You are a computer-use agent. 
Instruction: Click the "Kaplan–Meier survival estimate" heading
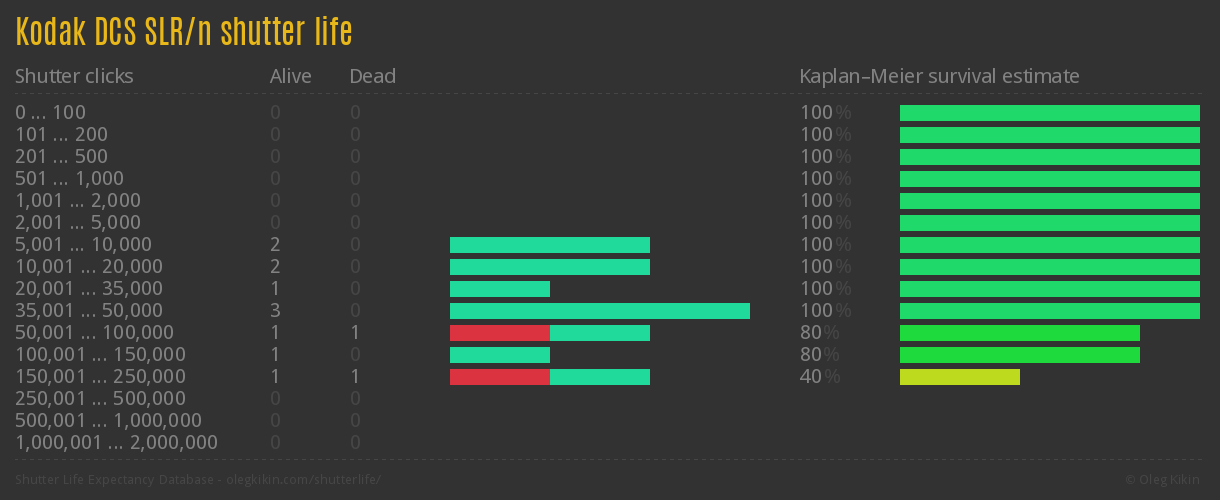point(939,76)
